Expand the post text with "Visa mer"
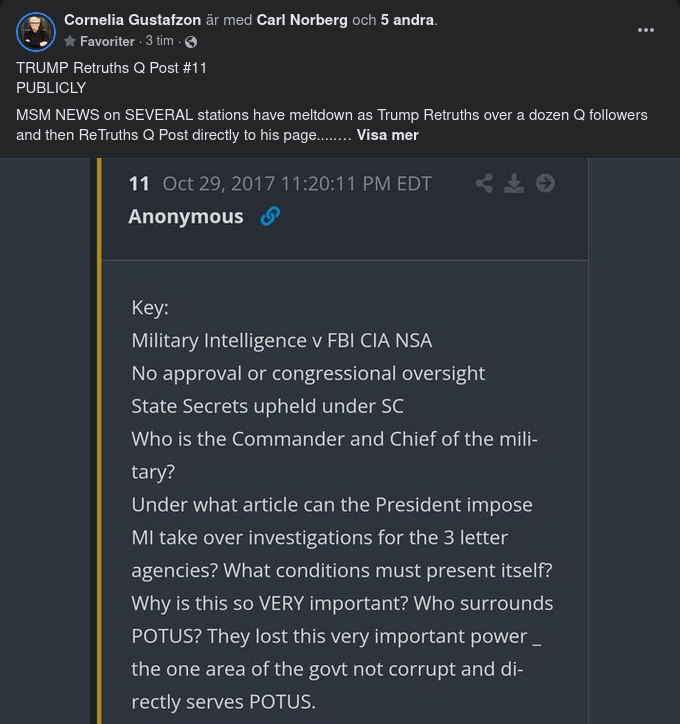 (387, 135)
